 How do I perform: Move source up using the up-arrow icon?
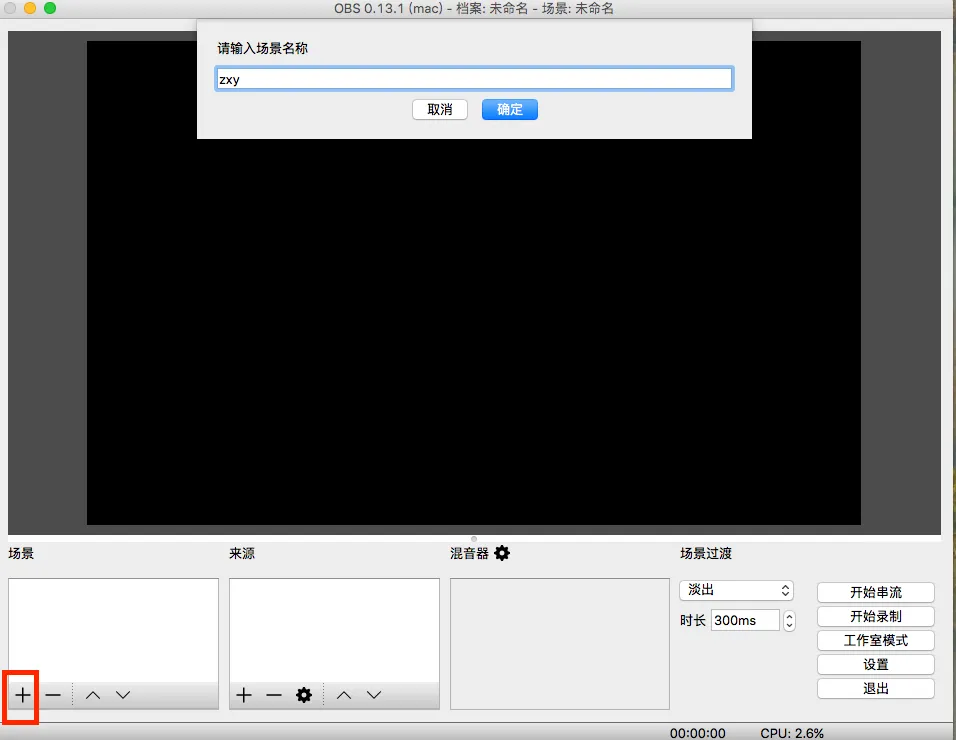[x=344, y=695]
